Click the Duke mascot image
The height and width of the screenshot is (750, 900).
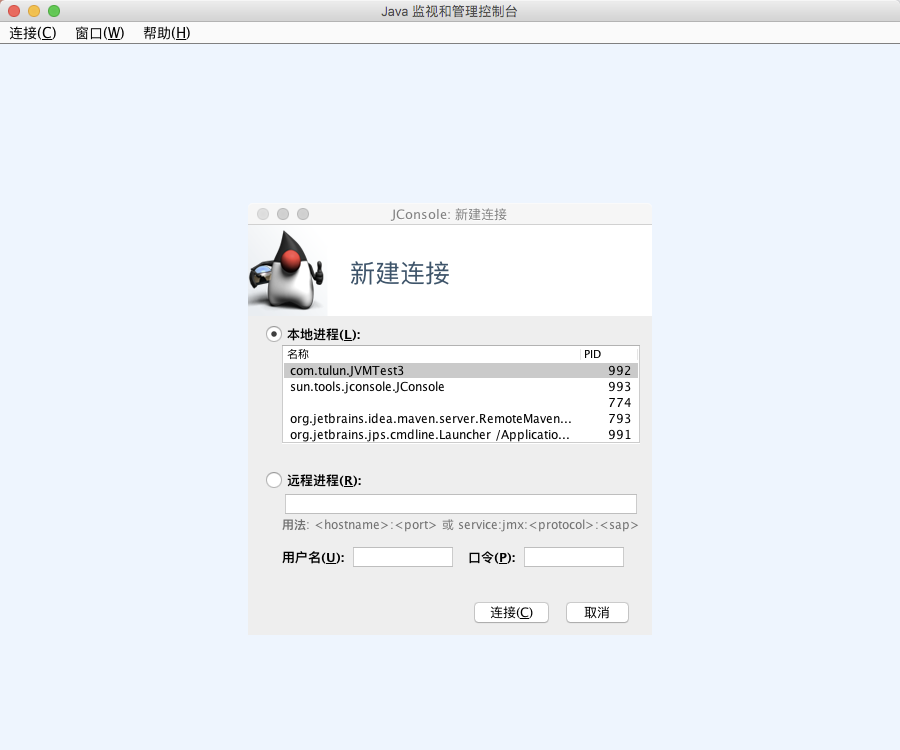287,270
